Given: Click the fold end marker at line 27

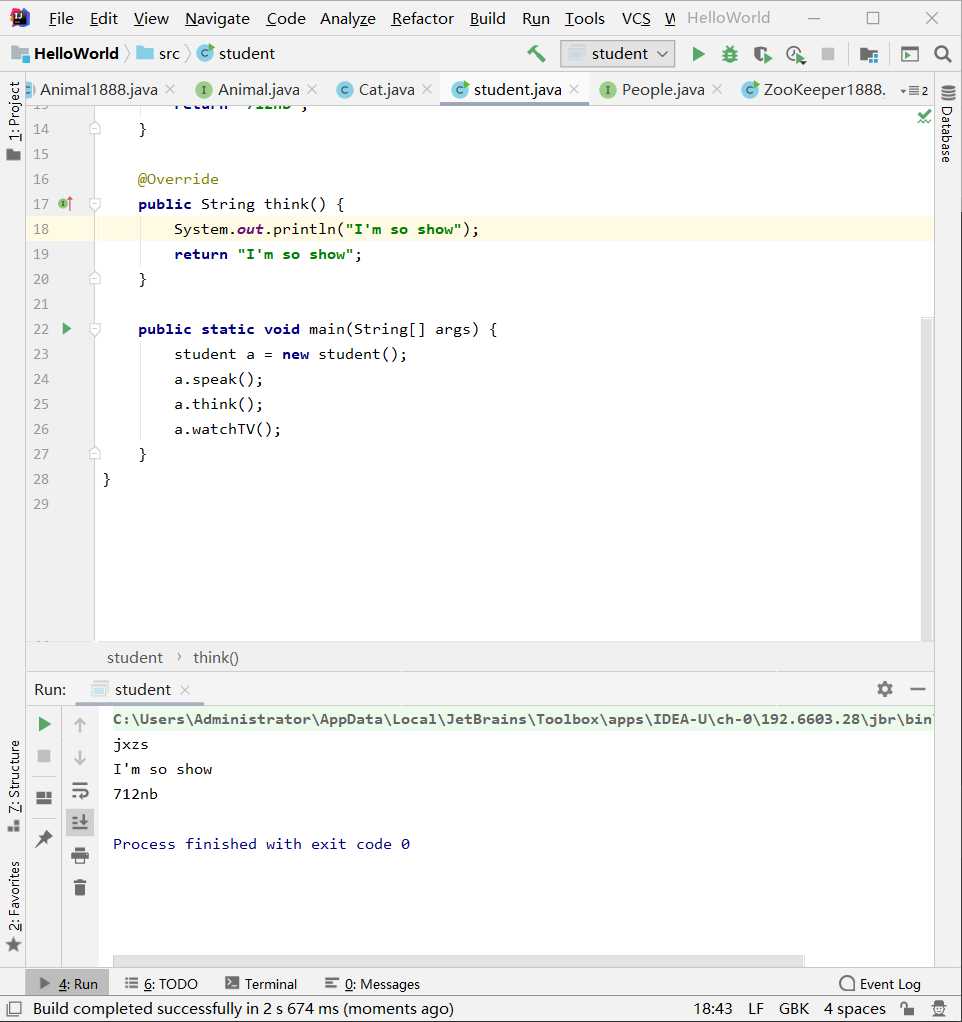Looking at the screenshot, I should tap(95, 454).
